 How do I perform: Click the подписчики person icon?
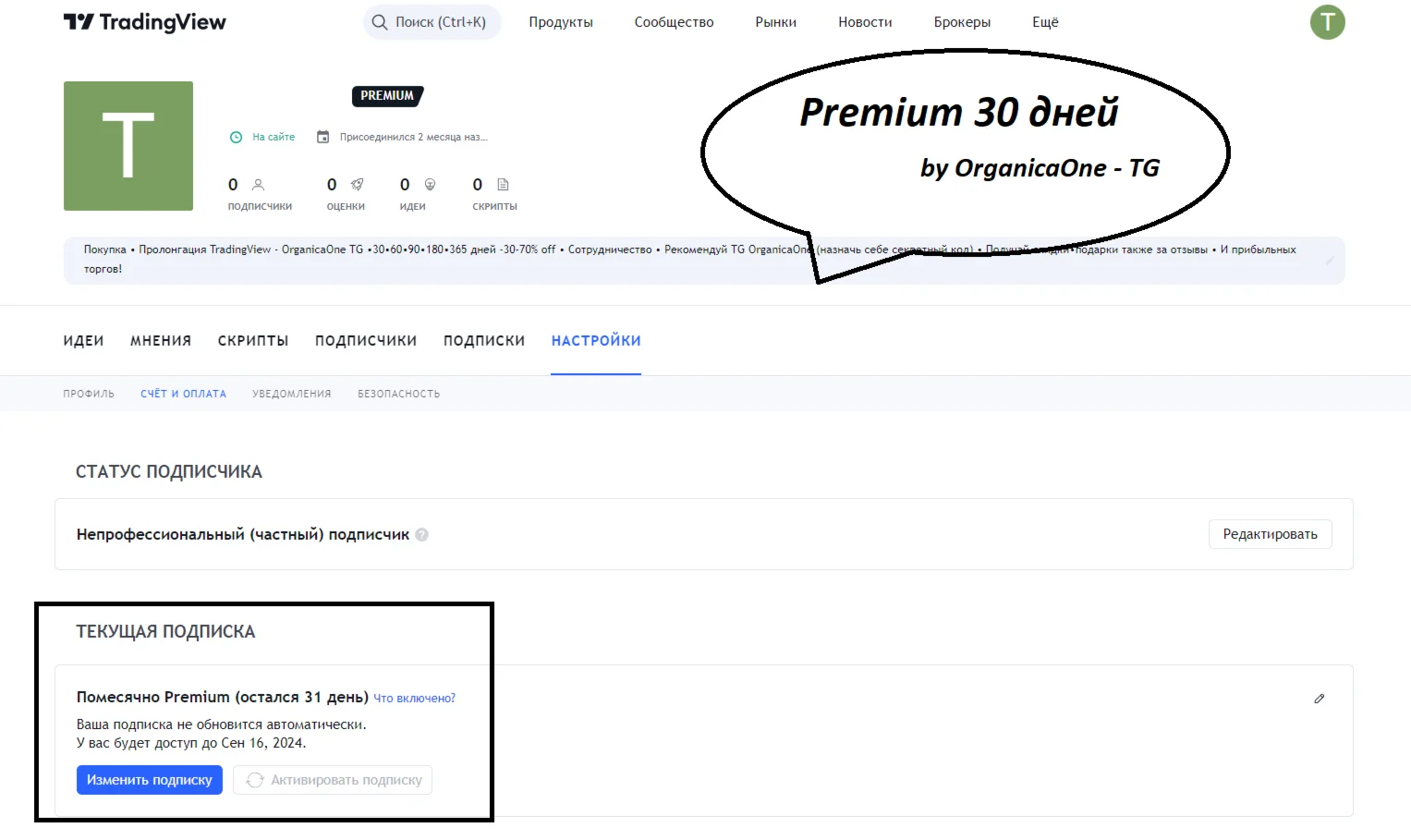click(x=259, y=185)
